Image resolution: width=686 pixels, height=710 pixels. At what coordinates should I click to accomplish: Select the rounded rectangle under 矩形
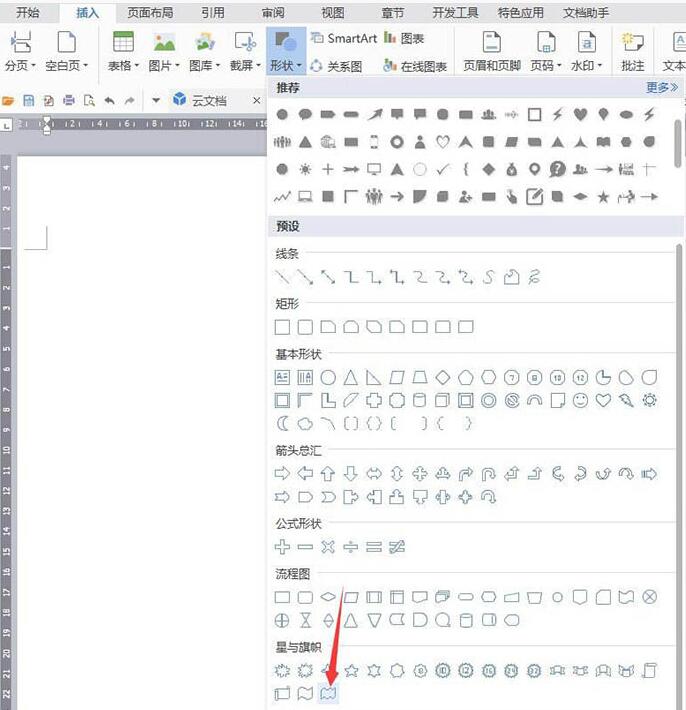click(x=305, y=327)
